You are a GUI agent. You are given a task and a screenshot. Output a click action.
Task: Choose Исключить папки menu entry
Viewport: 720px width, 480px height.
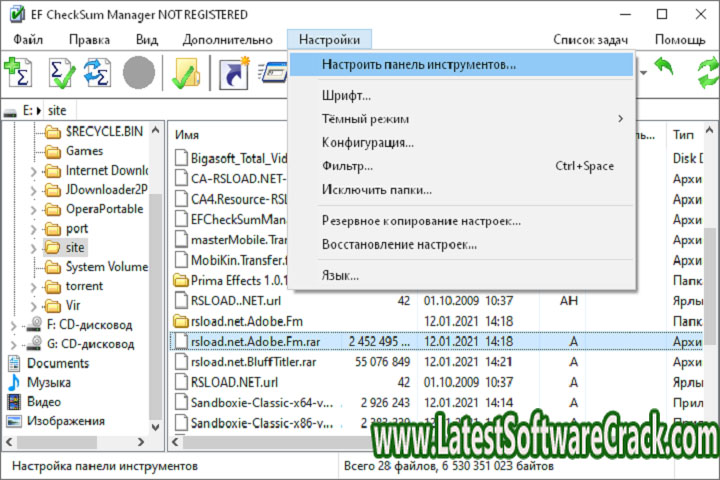click(461, 189)
